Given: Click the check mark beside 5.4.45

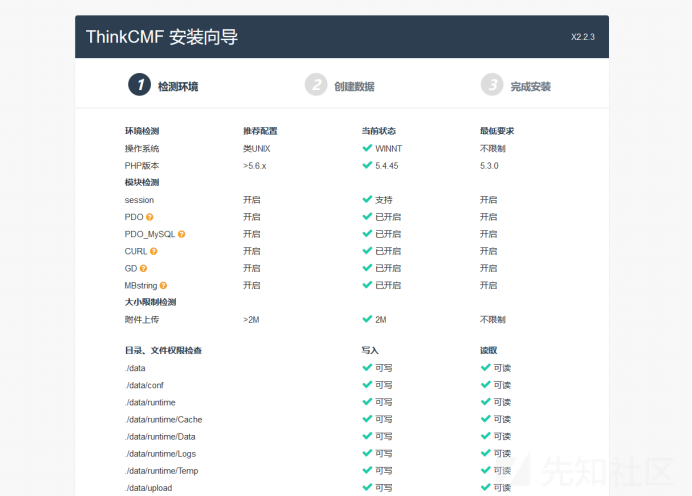Looking at the screenshot, I should (367, 165).
